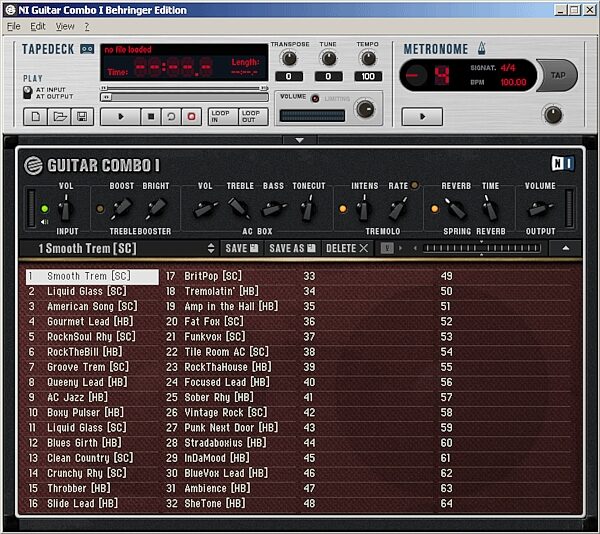
Task: Stop Tapedeck playback
Action: [151, 117]
